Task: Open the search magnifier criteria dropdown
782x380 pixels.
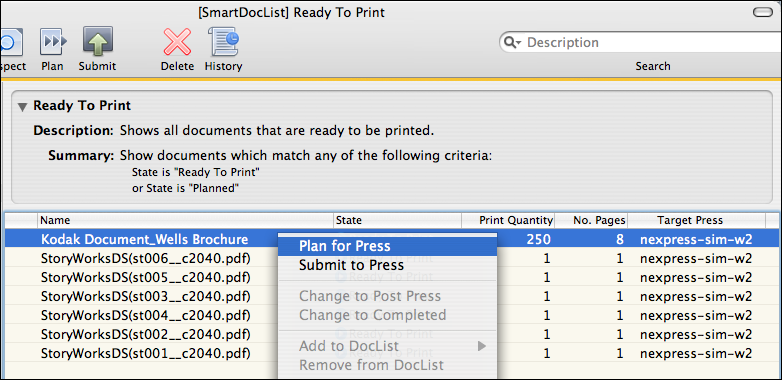Action: [x=512, y=43]
